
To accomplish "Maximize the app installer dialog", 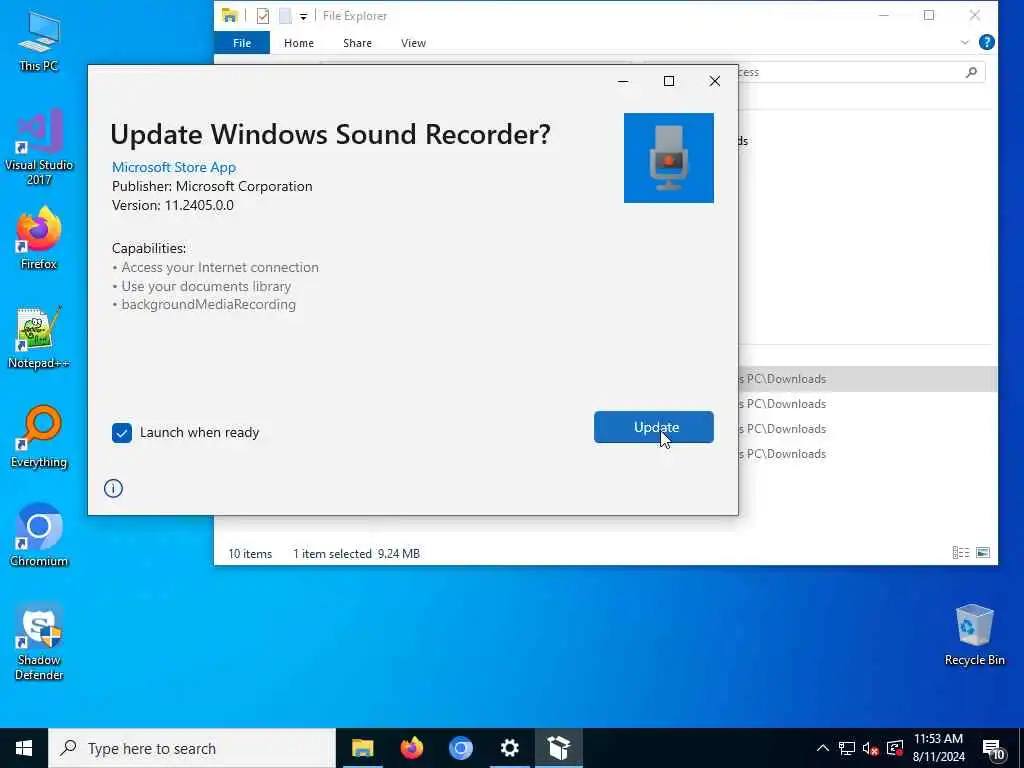I will 669,81.
